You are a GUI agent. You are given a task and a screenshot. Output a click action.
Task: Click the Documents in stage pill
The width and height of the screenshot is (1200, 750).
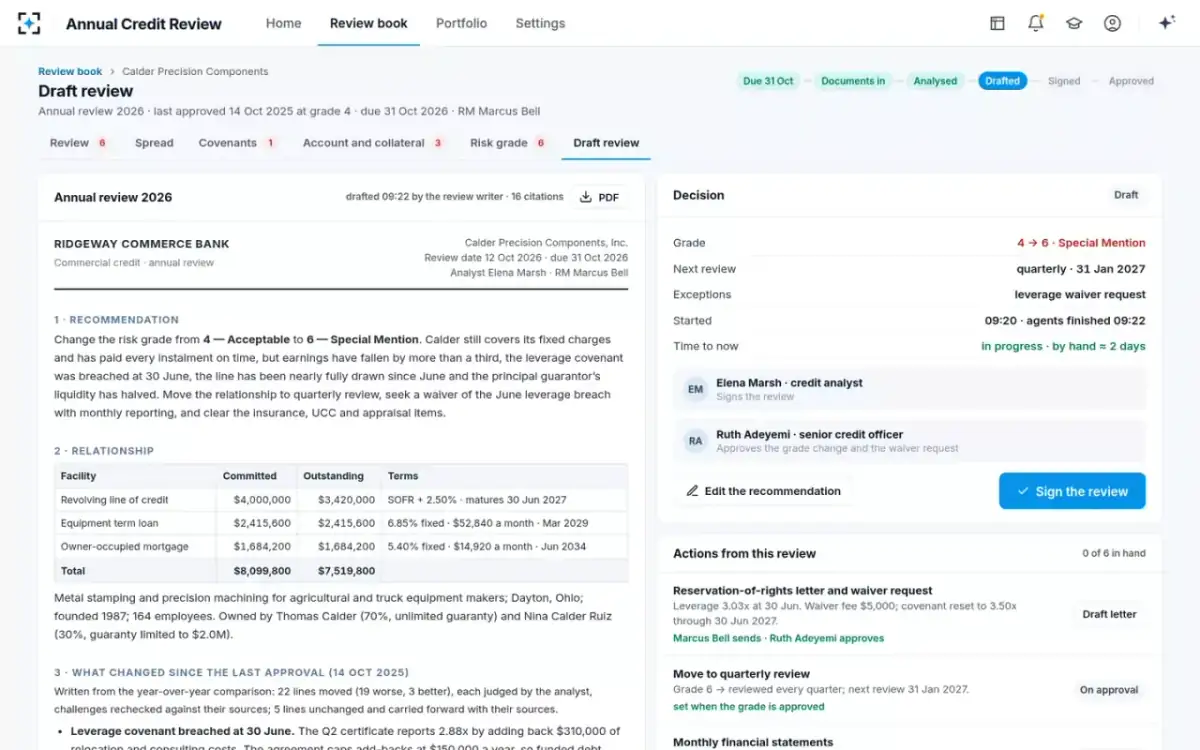pos(853,81)
